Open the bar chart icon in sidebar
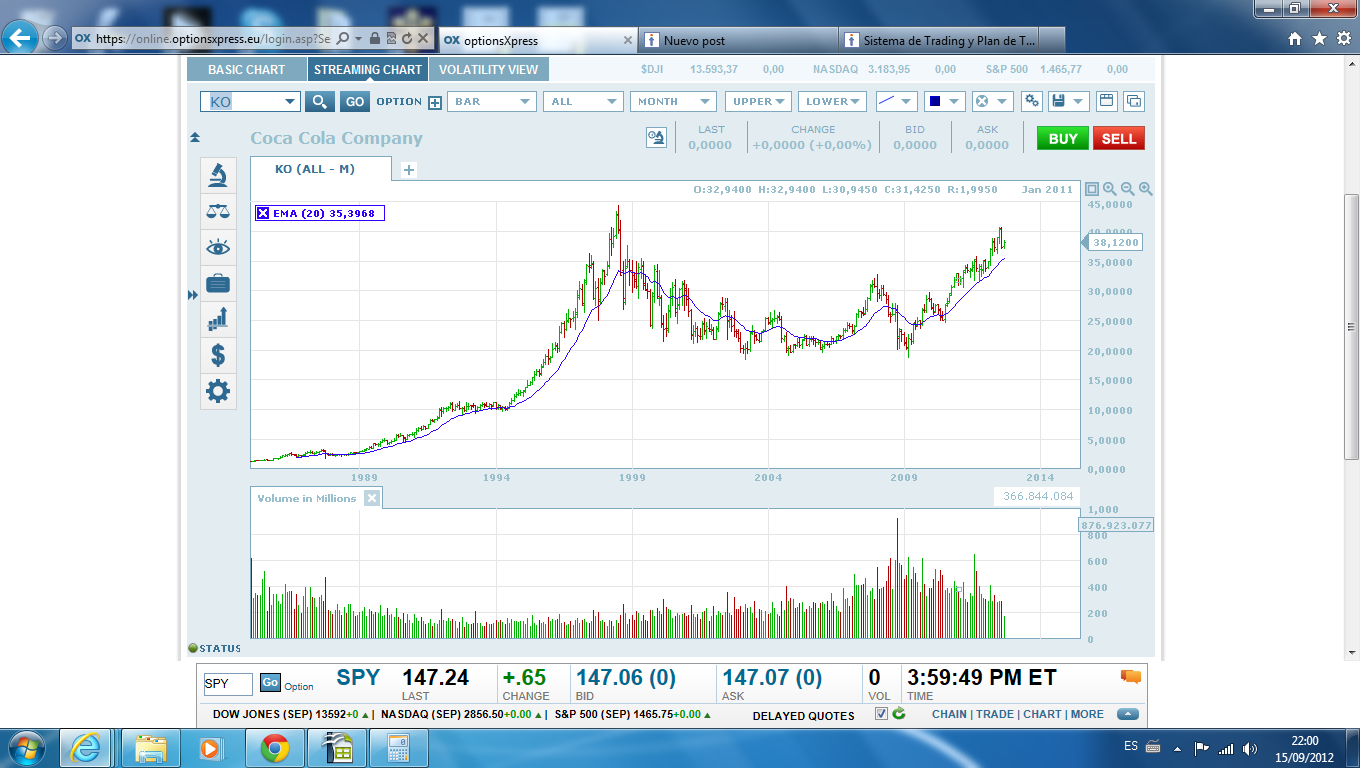1360x768 pixels. click(x=218, y=319)
